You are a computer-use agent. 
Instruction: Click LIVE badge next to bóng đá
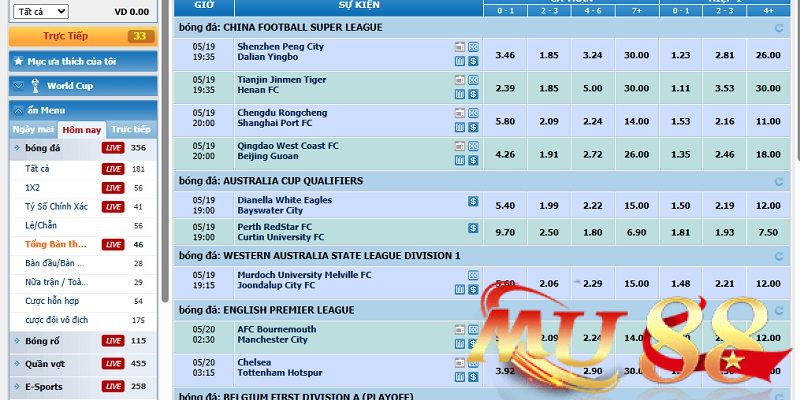[x=113, y=148]
